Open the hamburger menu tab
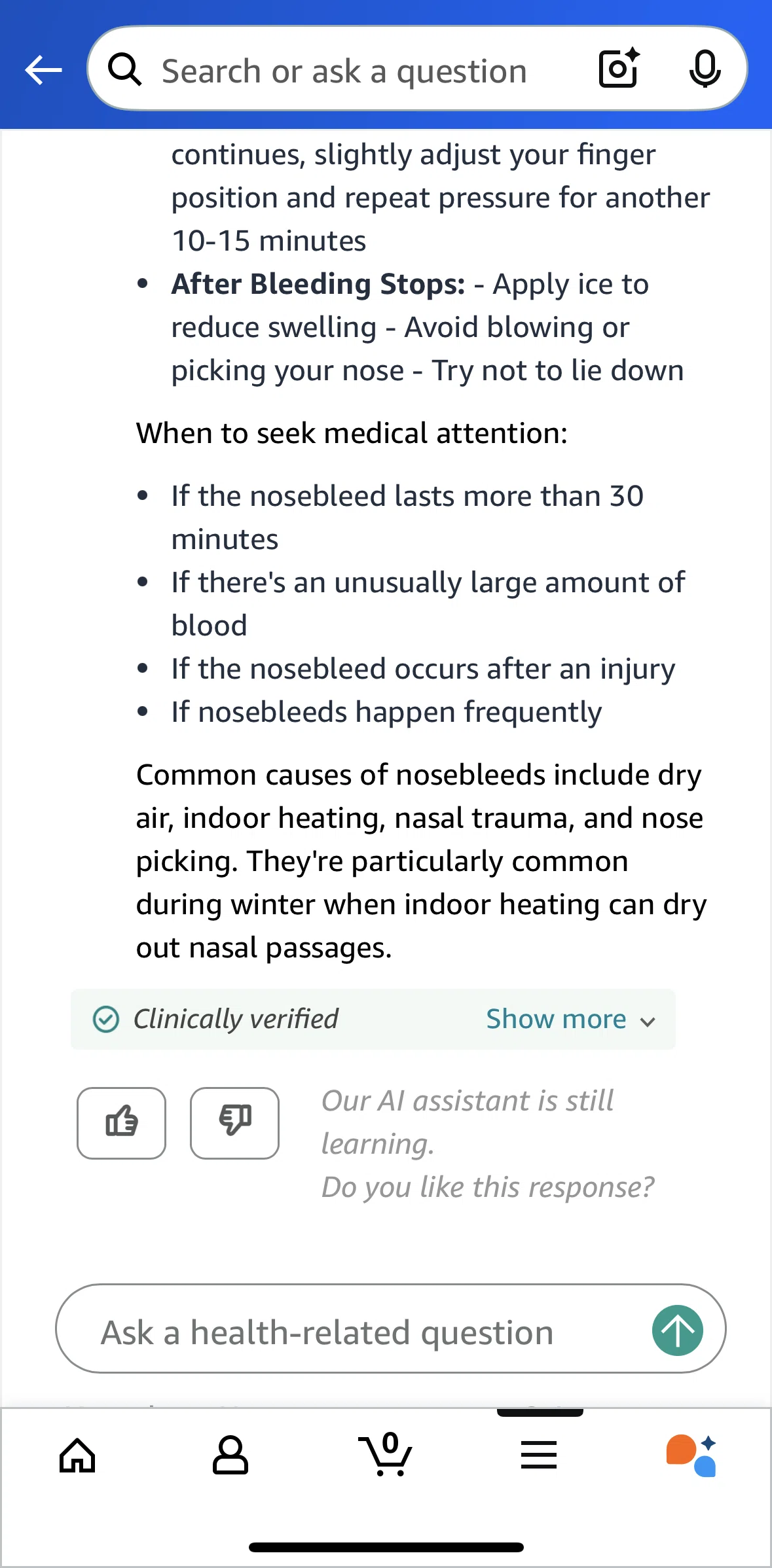772x1568 pixels. 539,1455
